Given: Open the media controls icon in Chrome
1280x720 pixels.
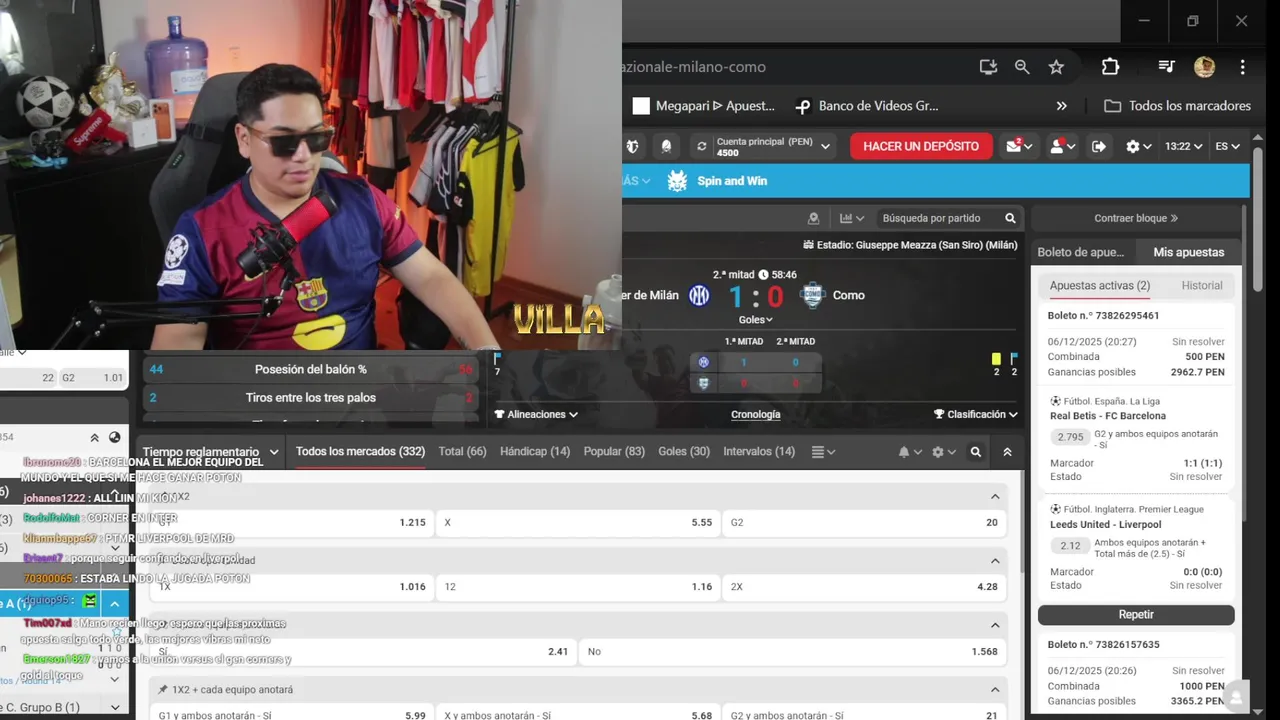Looking at the screenshot, I should point(1166,67).
